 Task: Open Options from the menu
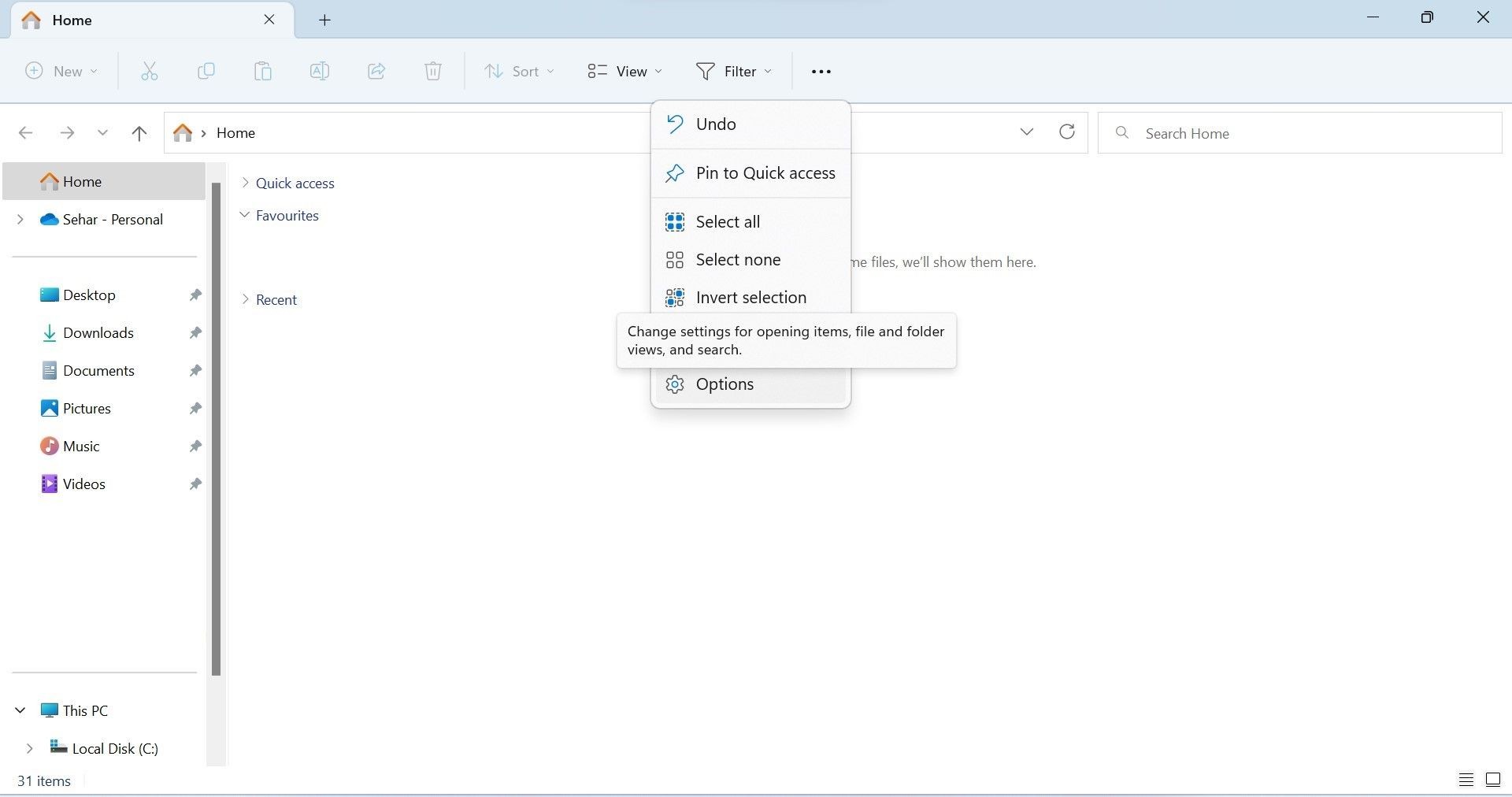click(x=750, y=384)
